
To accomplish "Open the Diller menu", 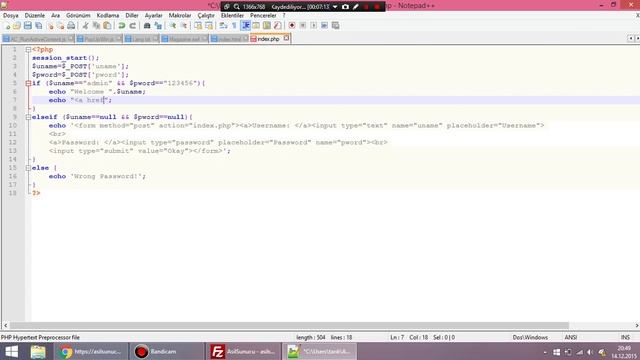I will point(132,16).
